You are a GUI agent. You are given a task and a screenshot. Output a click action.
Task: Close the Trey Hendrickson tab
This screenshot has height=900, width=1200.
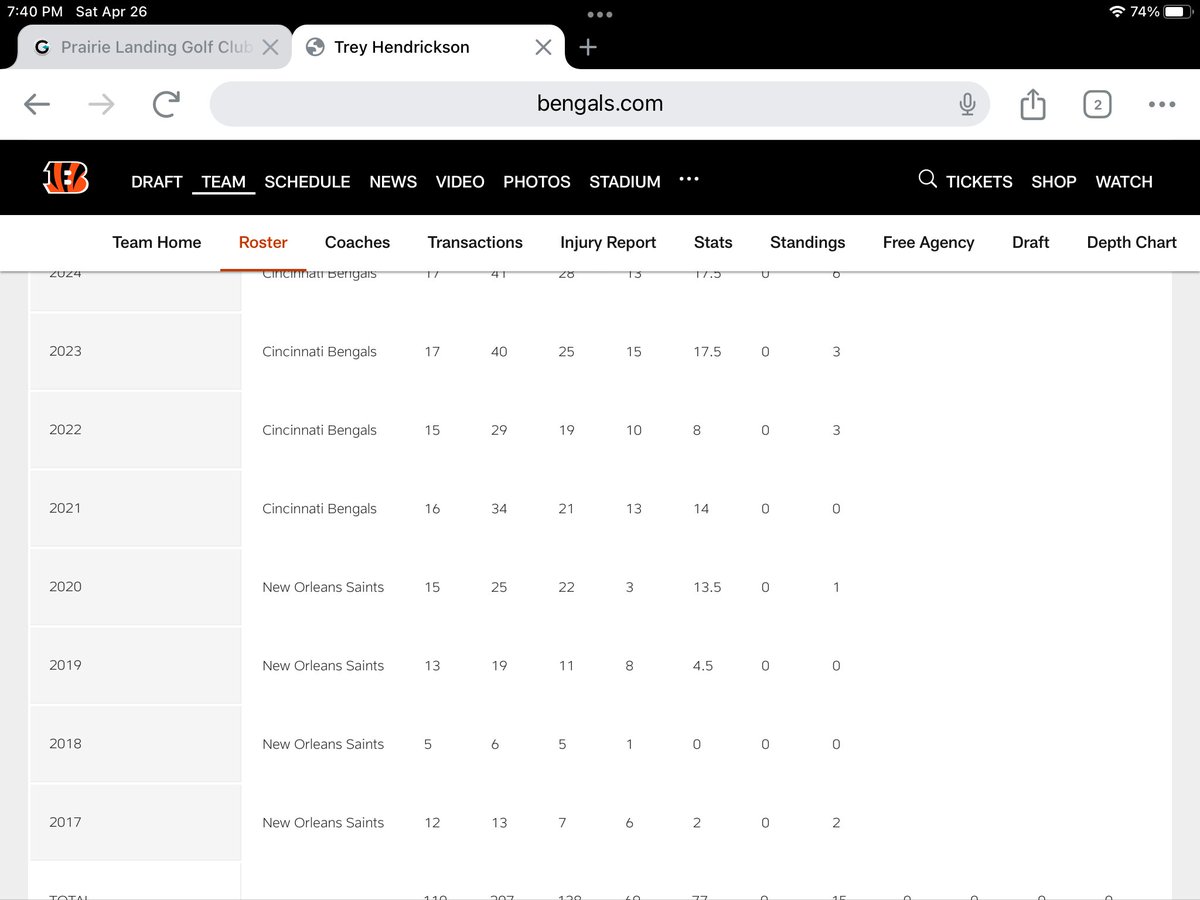point(543,47)
